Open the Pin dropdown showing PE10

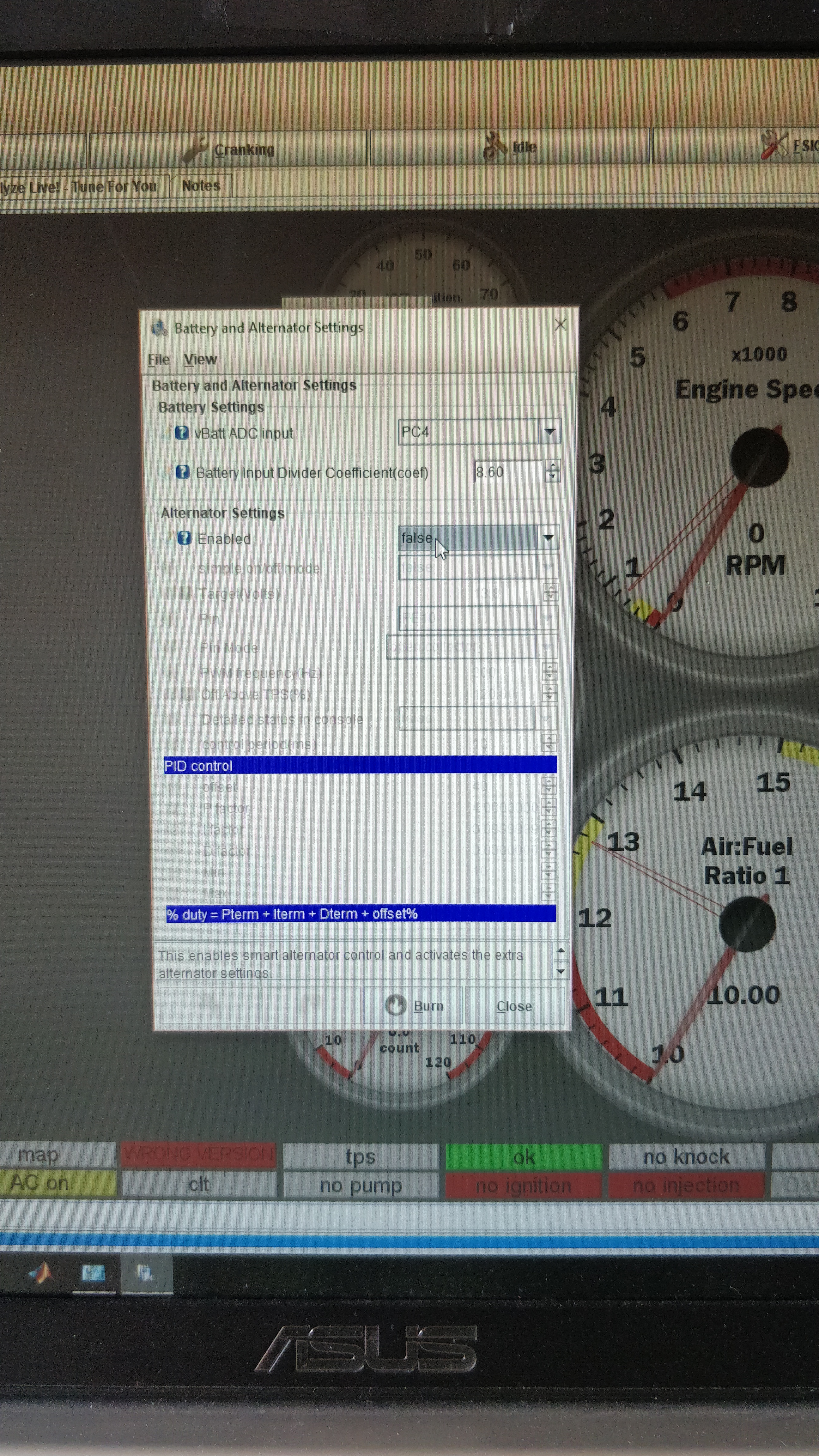(547, 618)
